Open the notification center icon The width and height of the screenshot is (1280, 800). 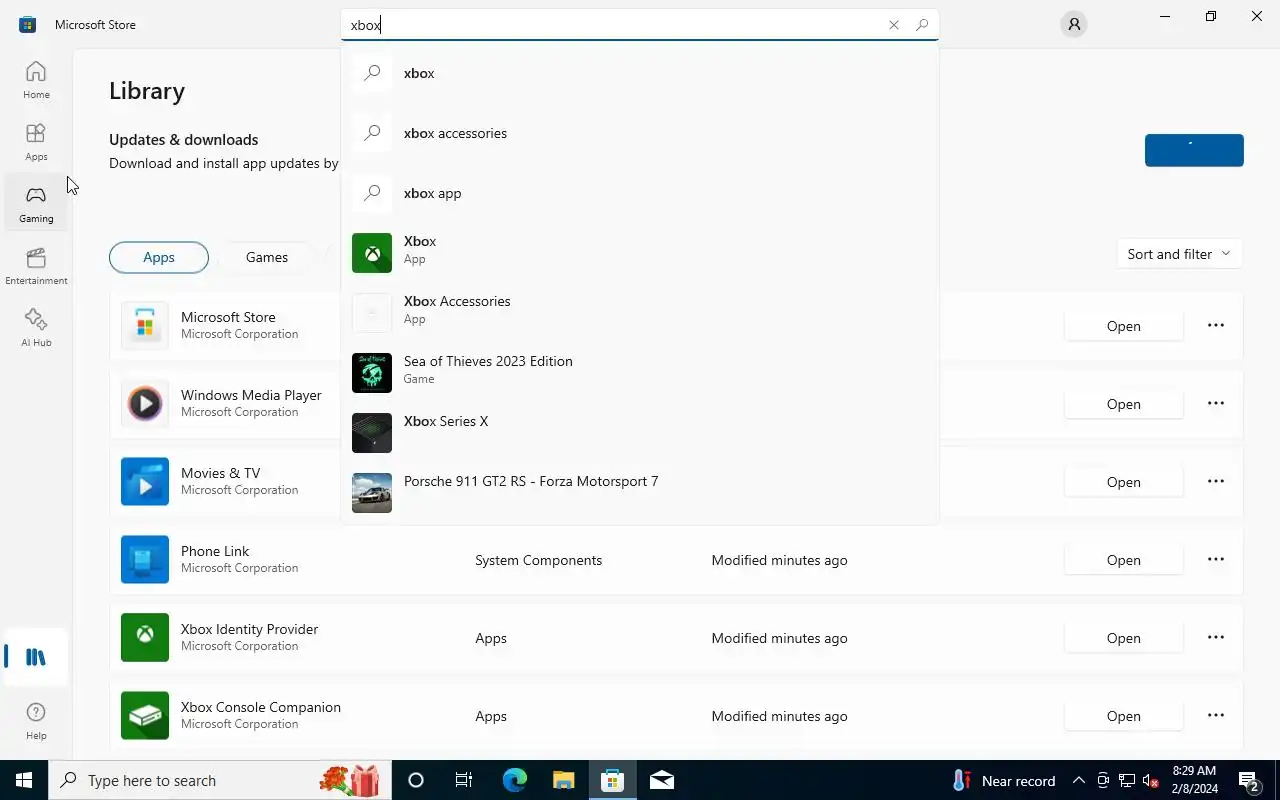click(1248, 780)
